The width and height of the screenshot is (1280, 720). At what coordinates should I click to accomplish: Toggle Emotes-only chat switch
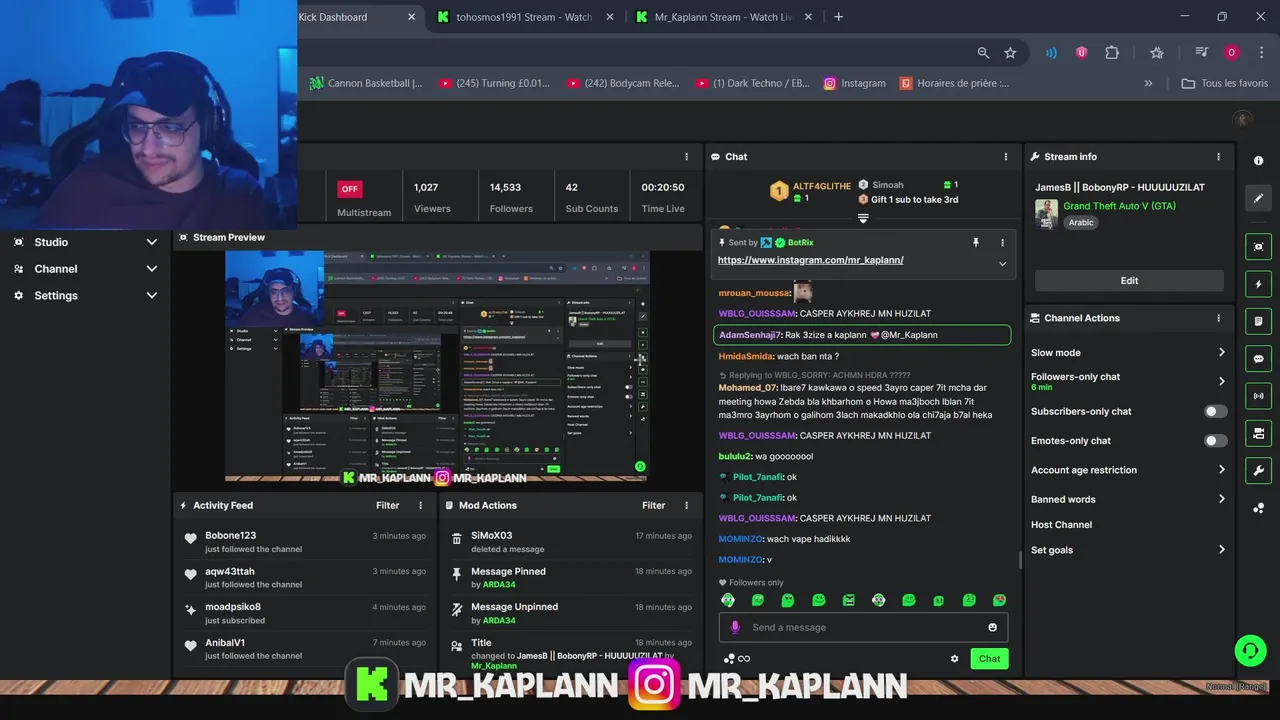click(x=1215, y=440)
